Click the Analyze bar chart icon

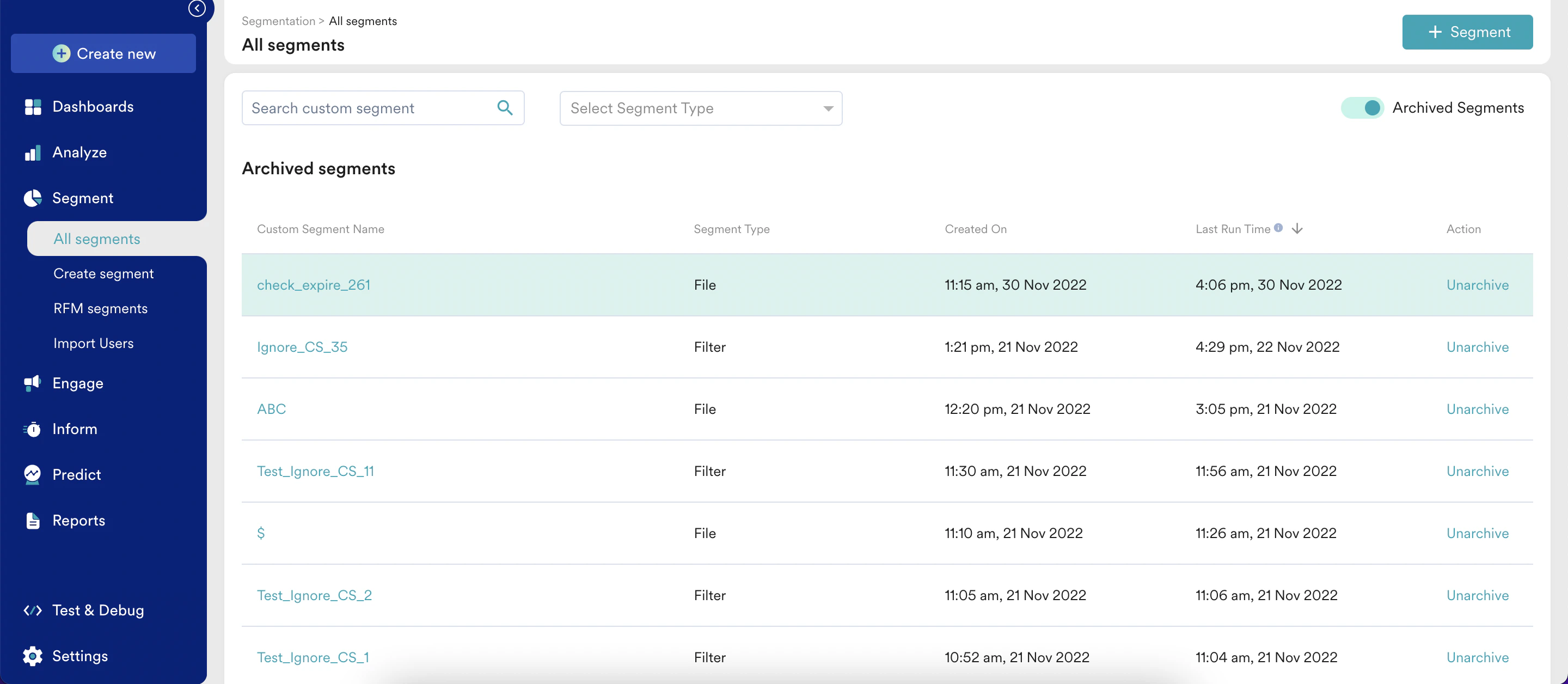coord(33,152)
